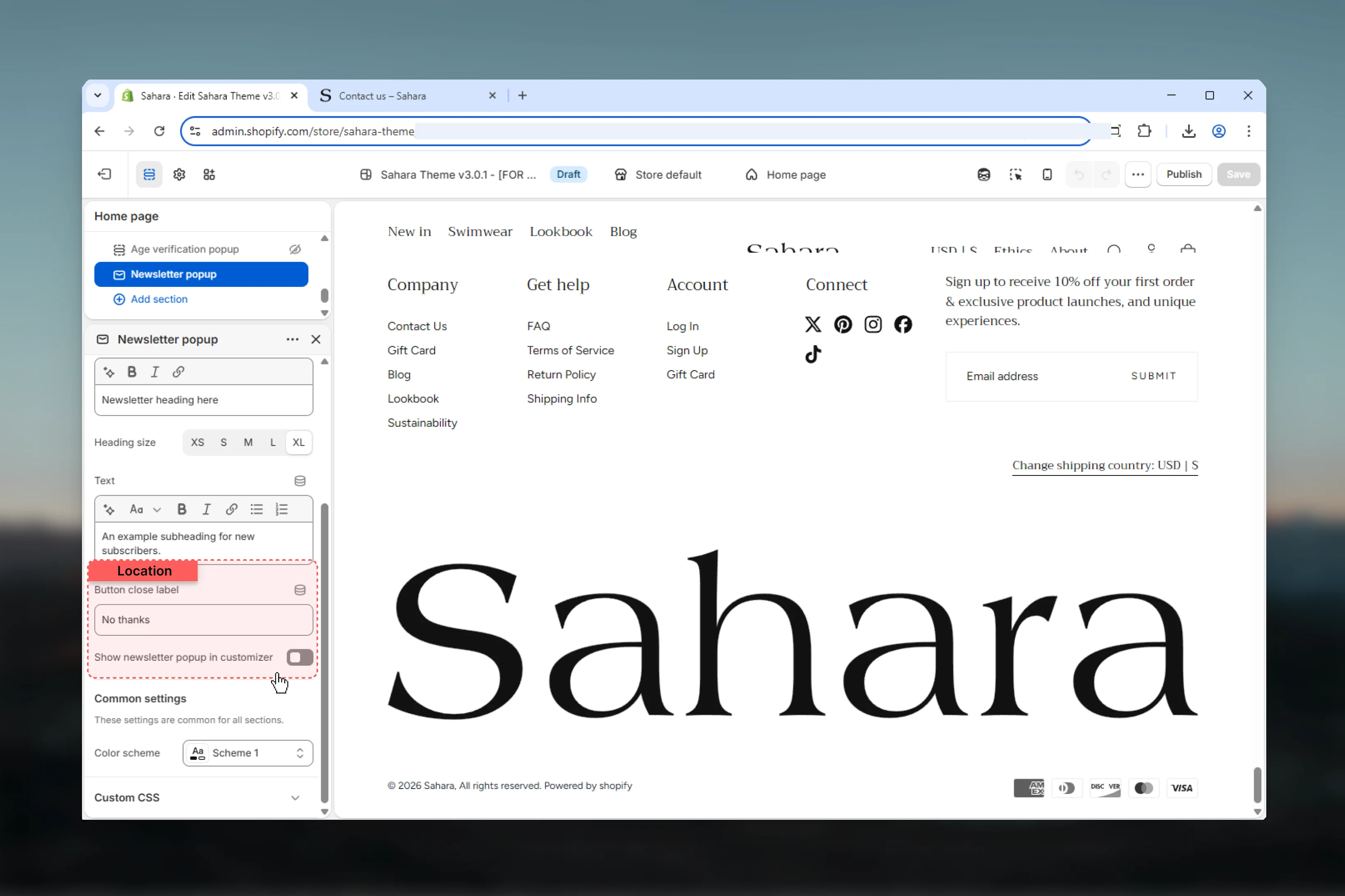This screenshot has height=896, width=1345.
Task: Click the Instagram social icon
Action: tap(872, 325)
